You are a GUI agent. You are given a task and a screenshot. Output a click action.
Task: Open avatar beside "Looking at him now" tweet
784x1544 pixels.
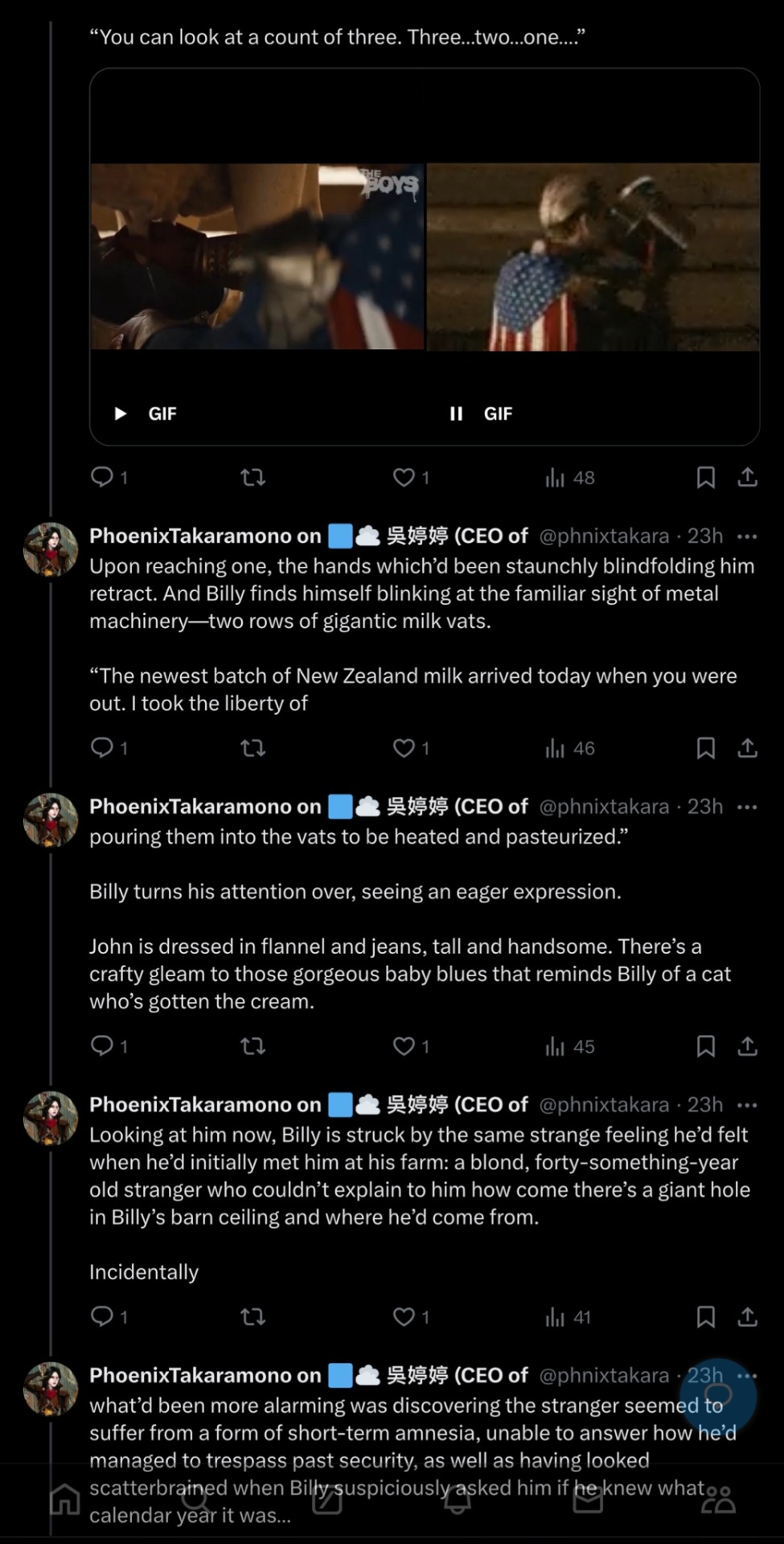51,1118
